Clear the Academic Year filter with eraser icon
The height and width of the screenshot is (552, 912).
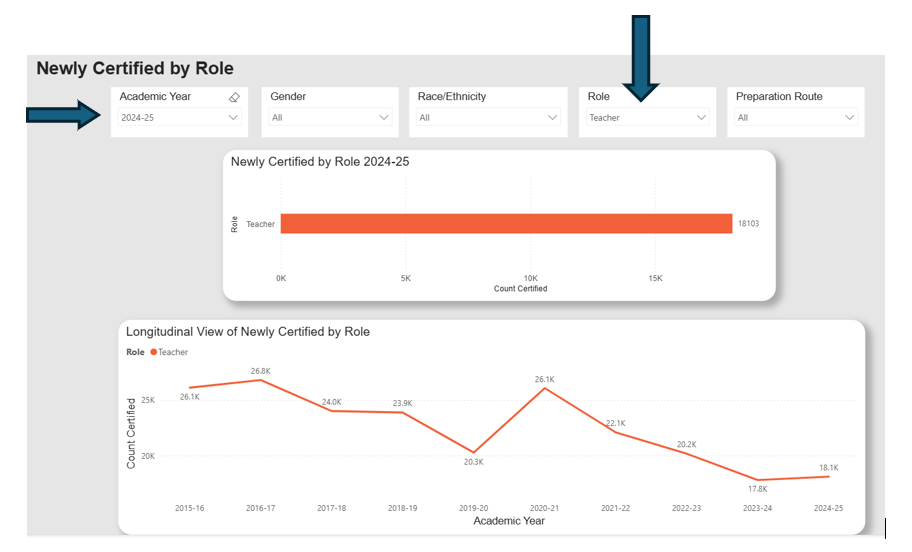pyautogui.click(x=234, y=97)
